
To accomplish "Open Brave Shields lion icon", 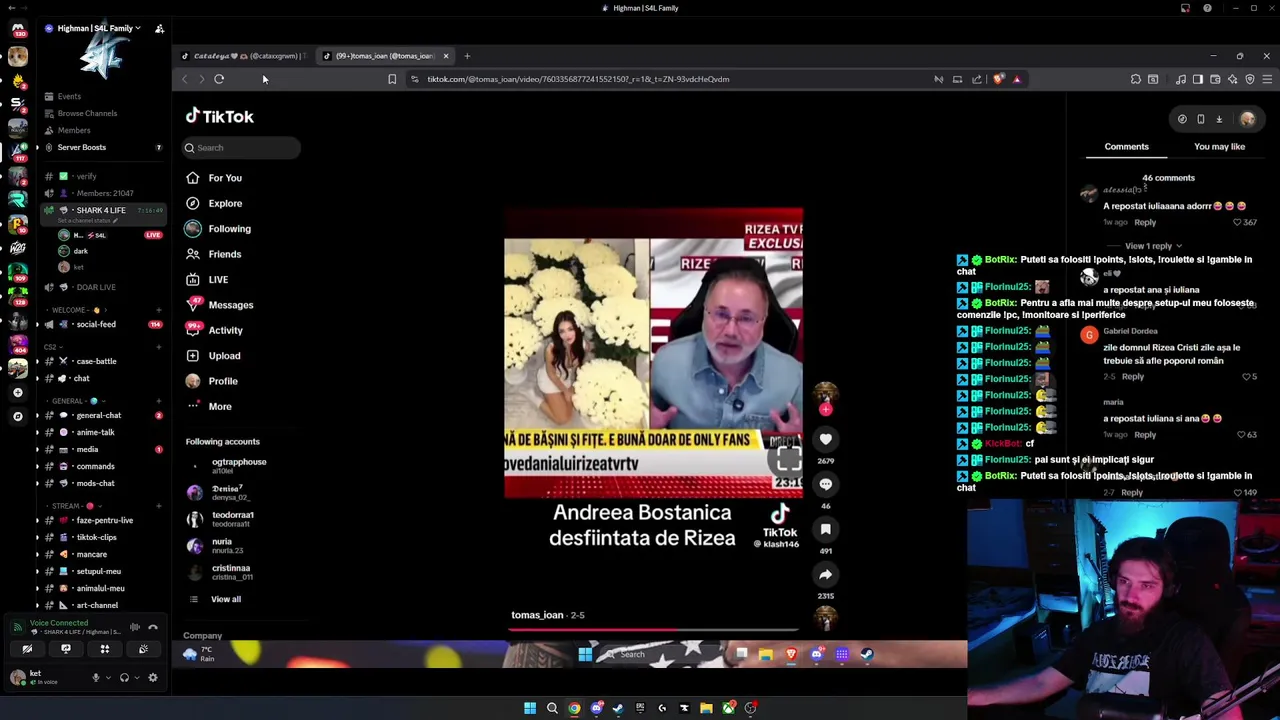I will coord(998,79).
